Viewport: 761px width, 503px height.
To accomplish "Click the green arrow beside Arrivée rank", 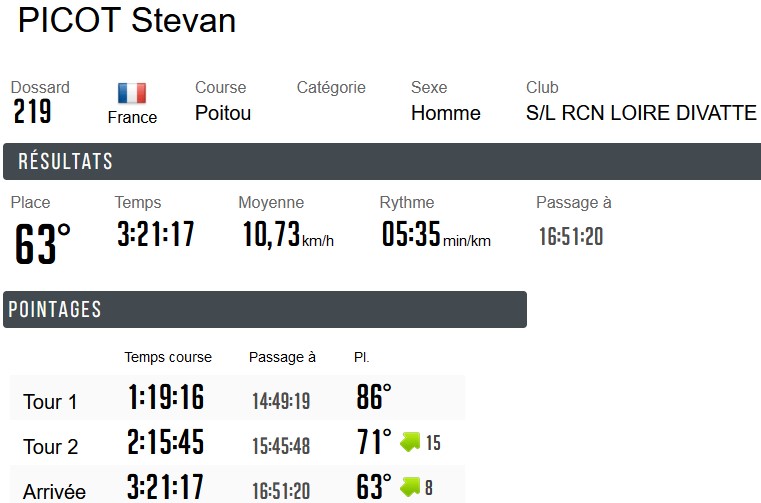I will (411, 487).
